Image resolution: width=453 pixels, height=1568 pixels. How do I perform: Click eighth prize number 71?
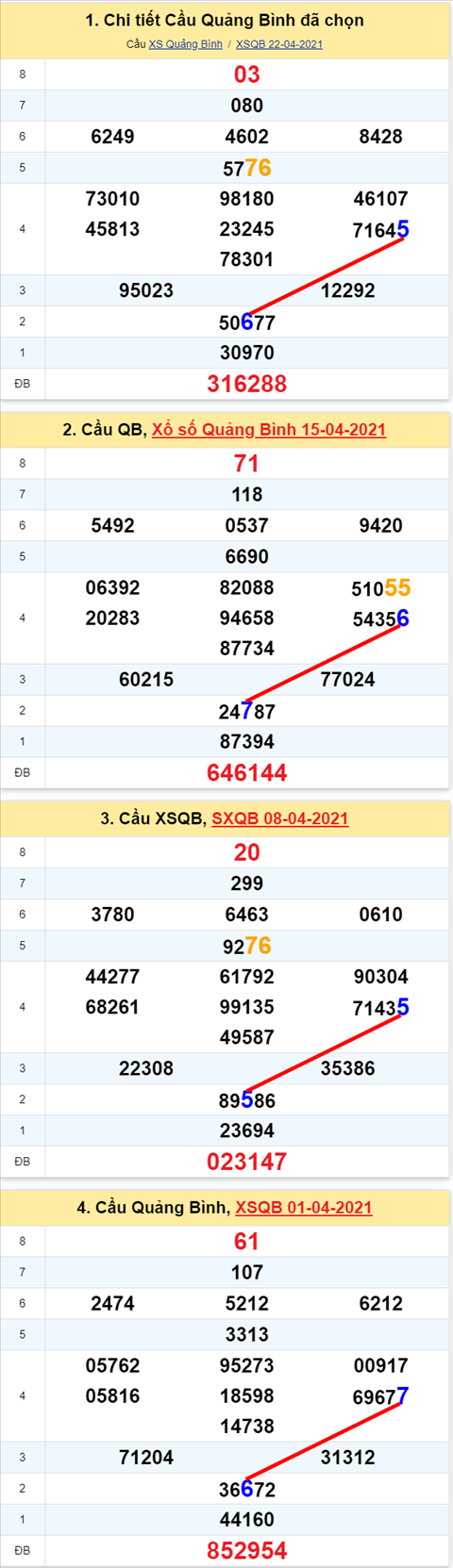pyautogui.click(x=247, y=464)
